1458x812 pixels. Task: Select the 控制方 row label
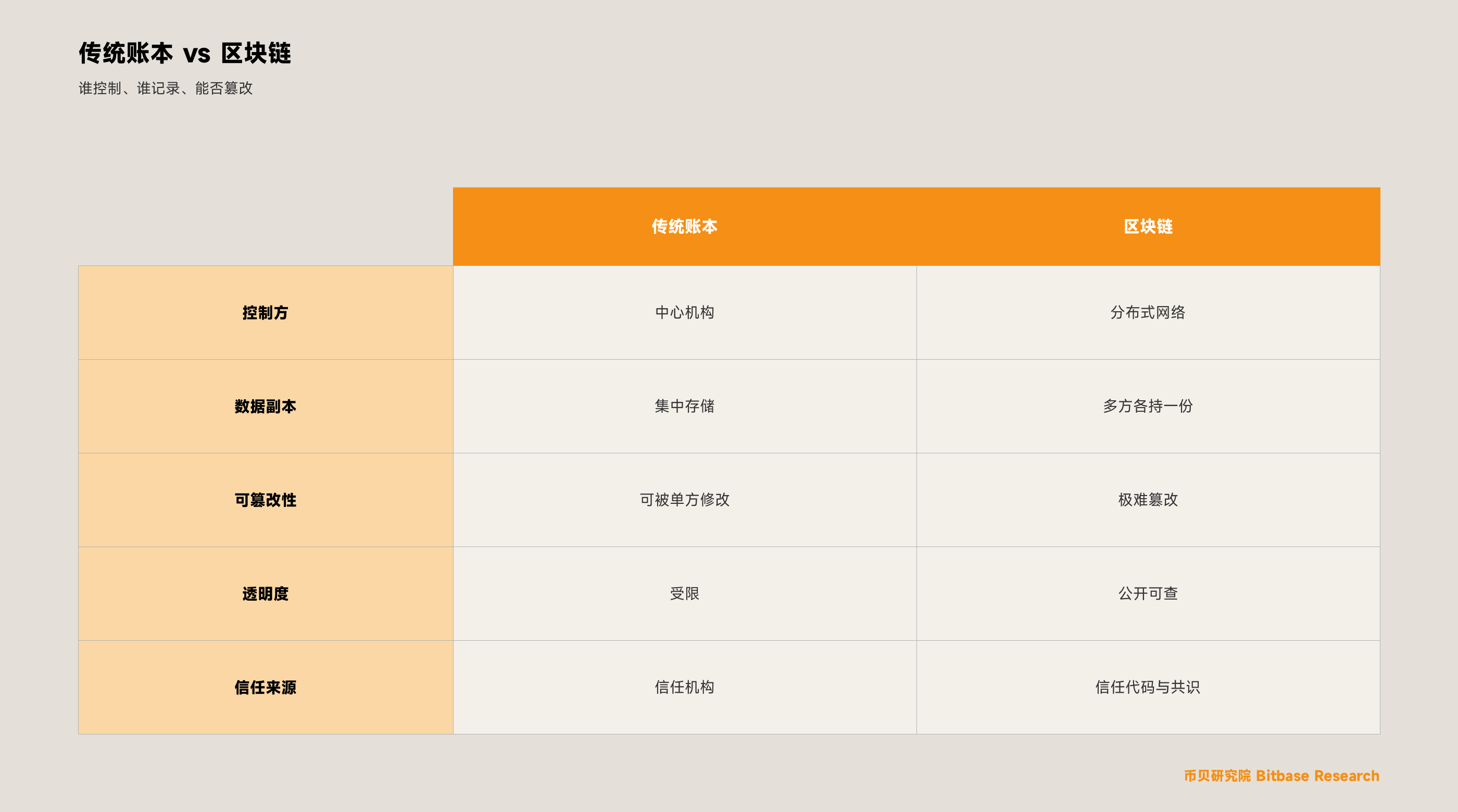point(266,312)
